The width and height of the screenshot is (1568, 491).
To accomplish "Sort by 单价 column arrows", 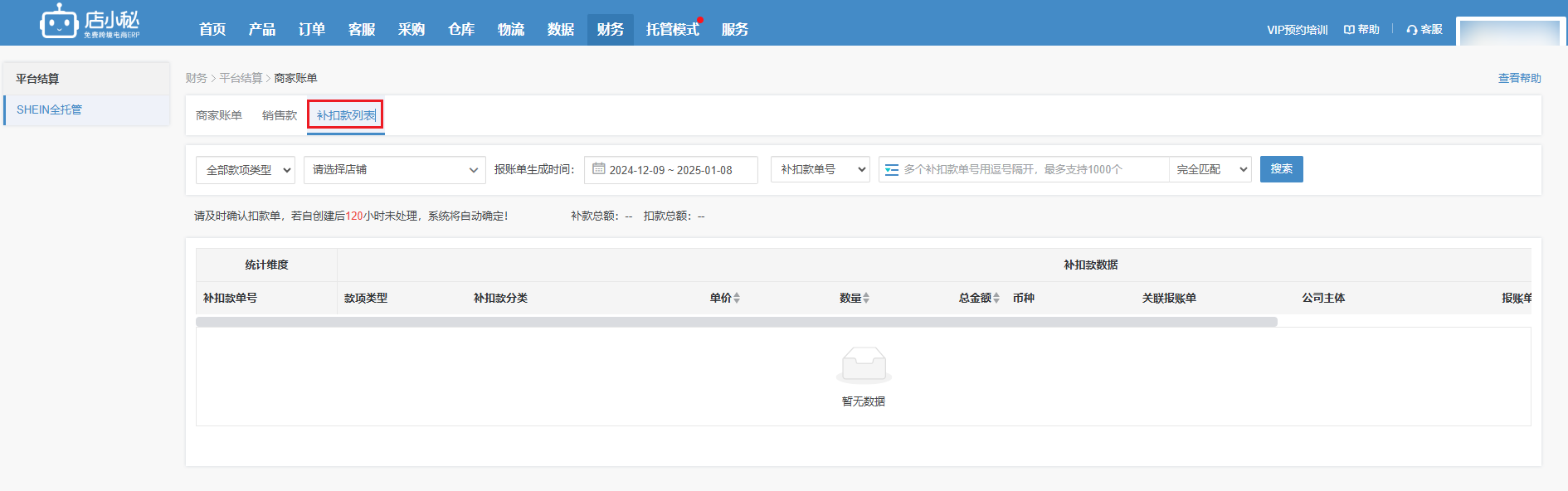I will [737, 298].
